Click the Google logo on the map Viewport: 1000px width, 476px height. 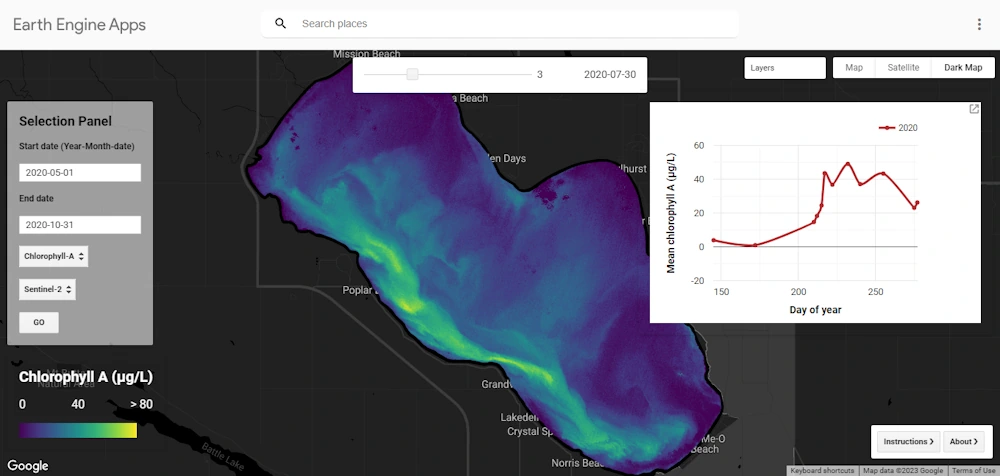28,466
